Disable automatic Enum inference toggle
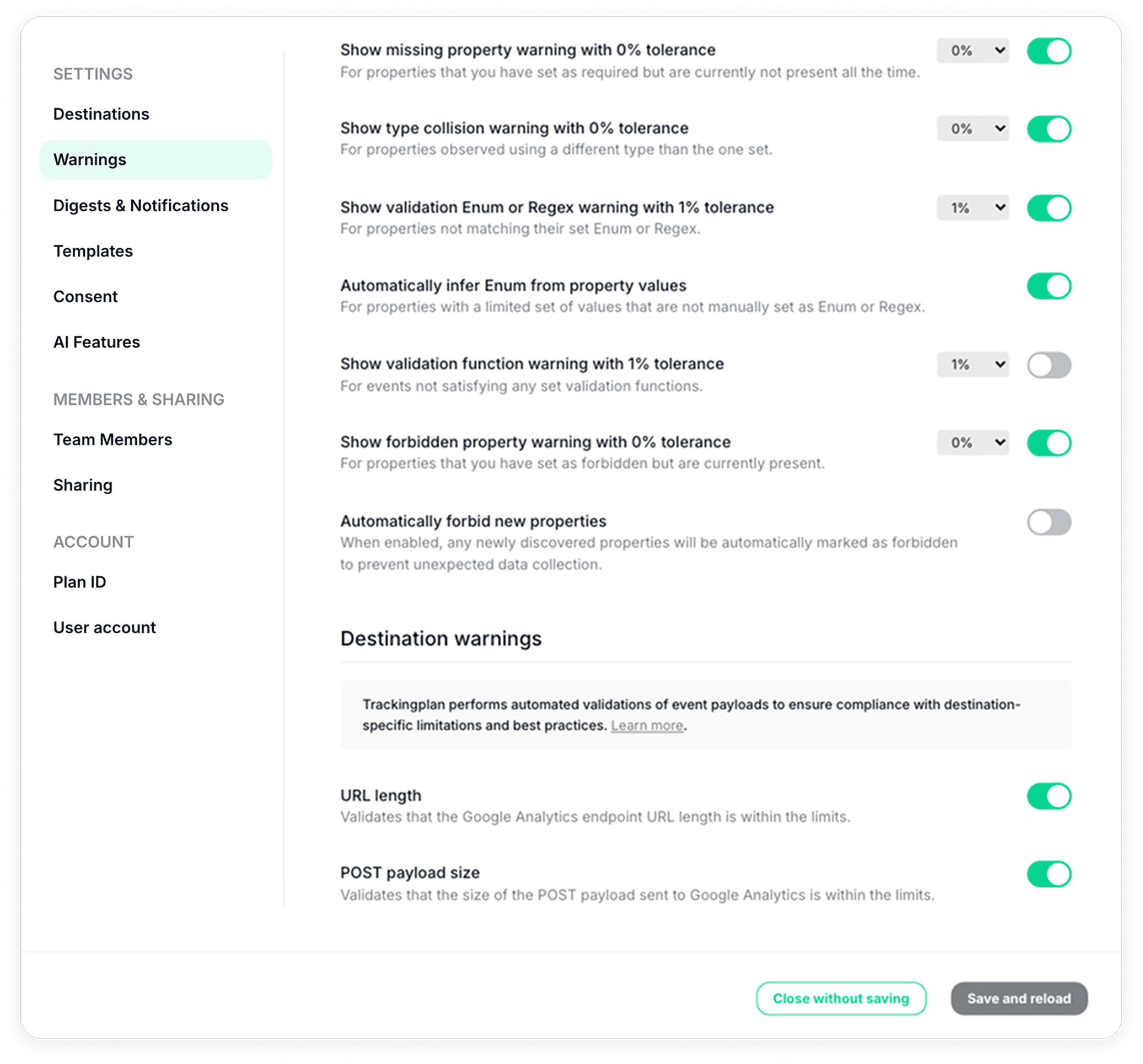 [1049, 286]
